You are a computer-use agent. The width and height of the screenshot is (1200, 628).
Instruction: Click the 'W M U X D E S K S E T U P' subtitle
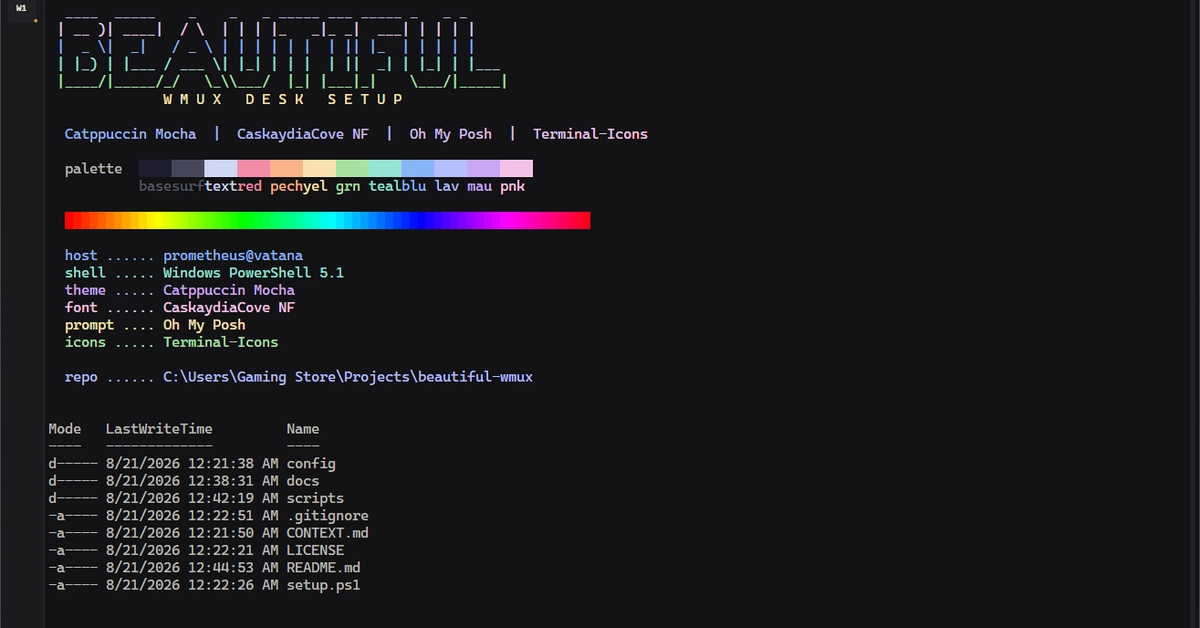(x=283, y=99)
